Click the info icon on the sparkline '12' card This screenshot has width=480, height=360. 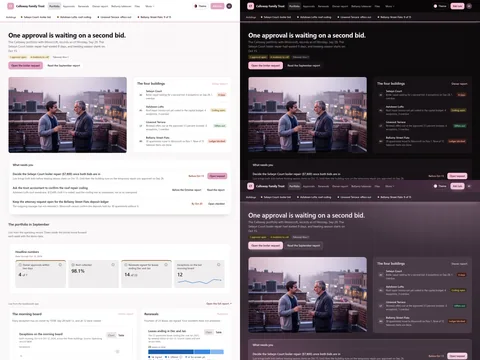click(219, 265)
